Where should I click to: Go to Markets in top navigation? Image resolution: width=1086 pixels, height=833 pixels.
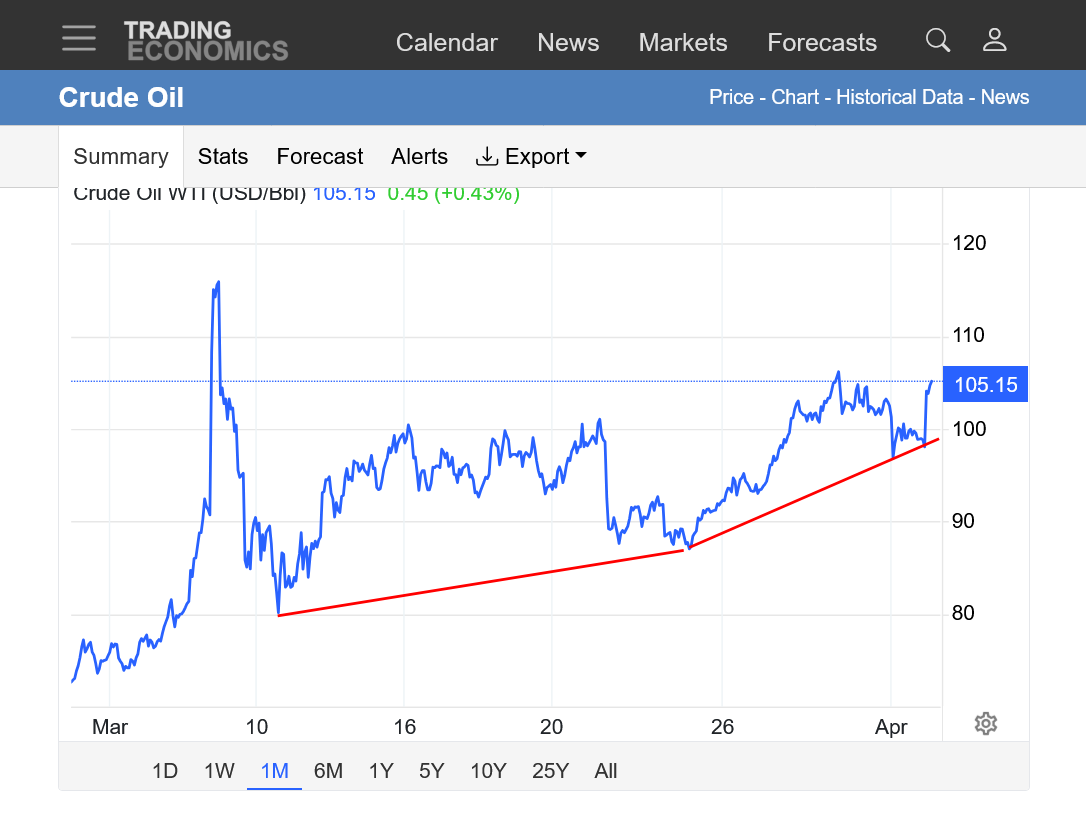coord(683,43)
